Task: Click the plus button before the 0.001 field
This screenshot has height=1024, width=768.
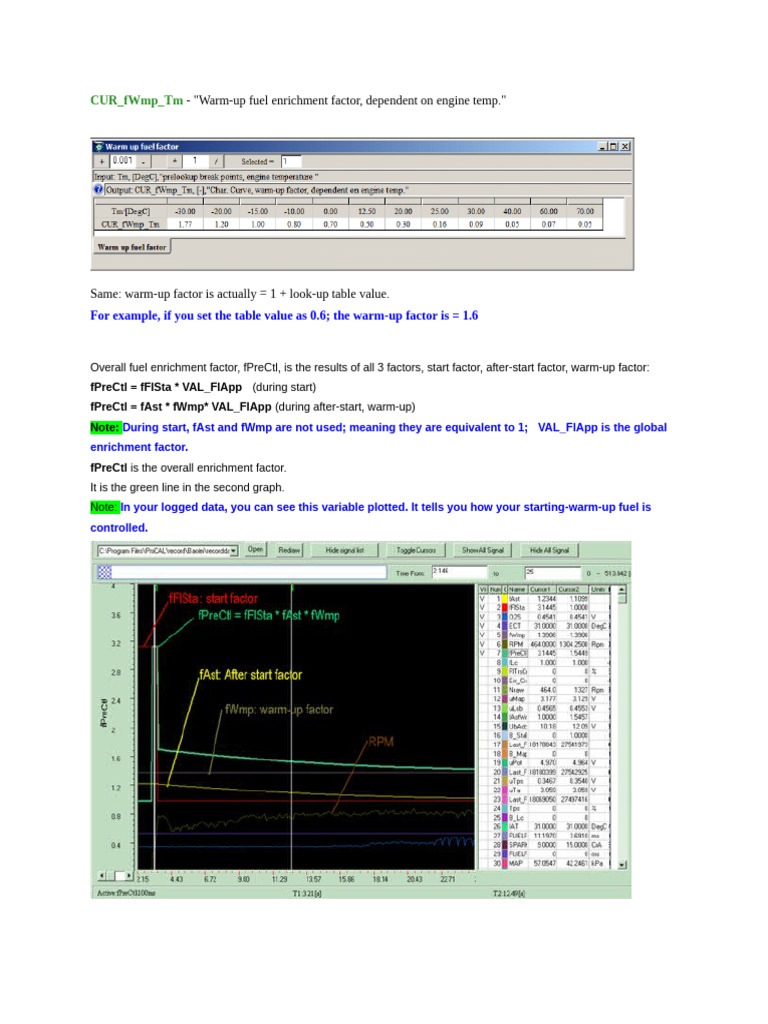Action: [x=101, y=161]
